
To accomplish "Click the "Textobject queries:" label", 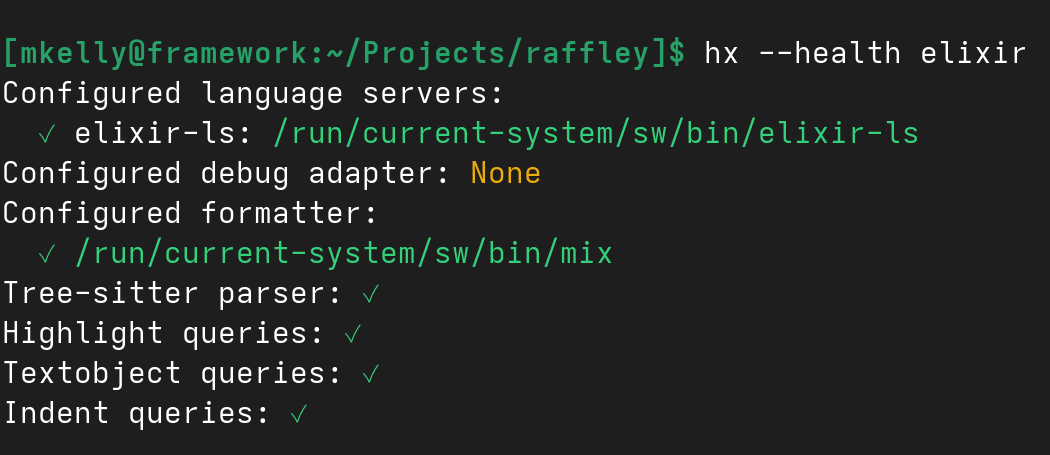I will tap(172, 374).
